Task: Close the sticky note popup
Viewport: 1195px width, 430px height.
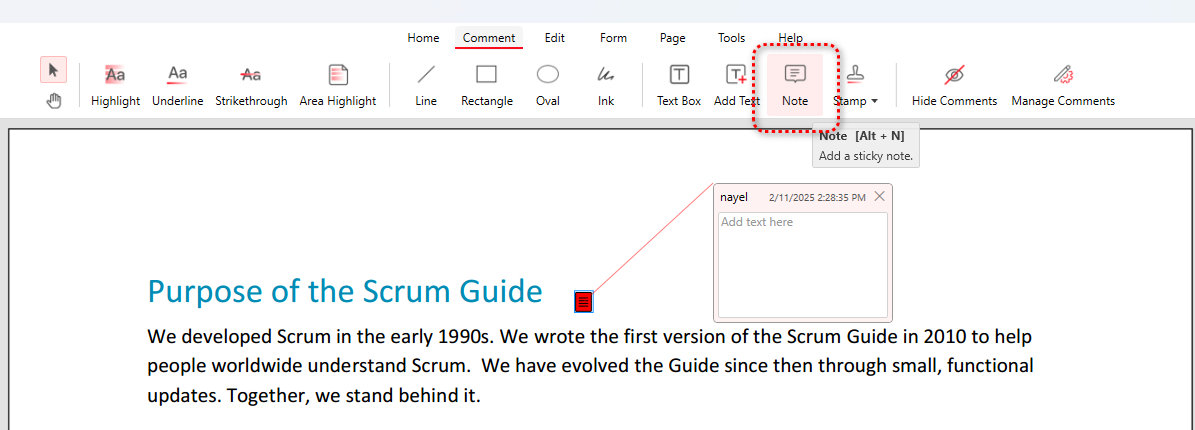Action: (x=879, y=196)
